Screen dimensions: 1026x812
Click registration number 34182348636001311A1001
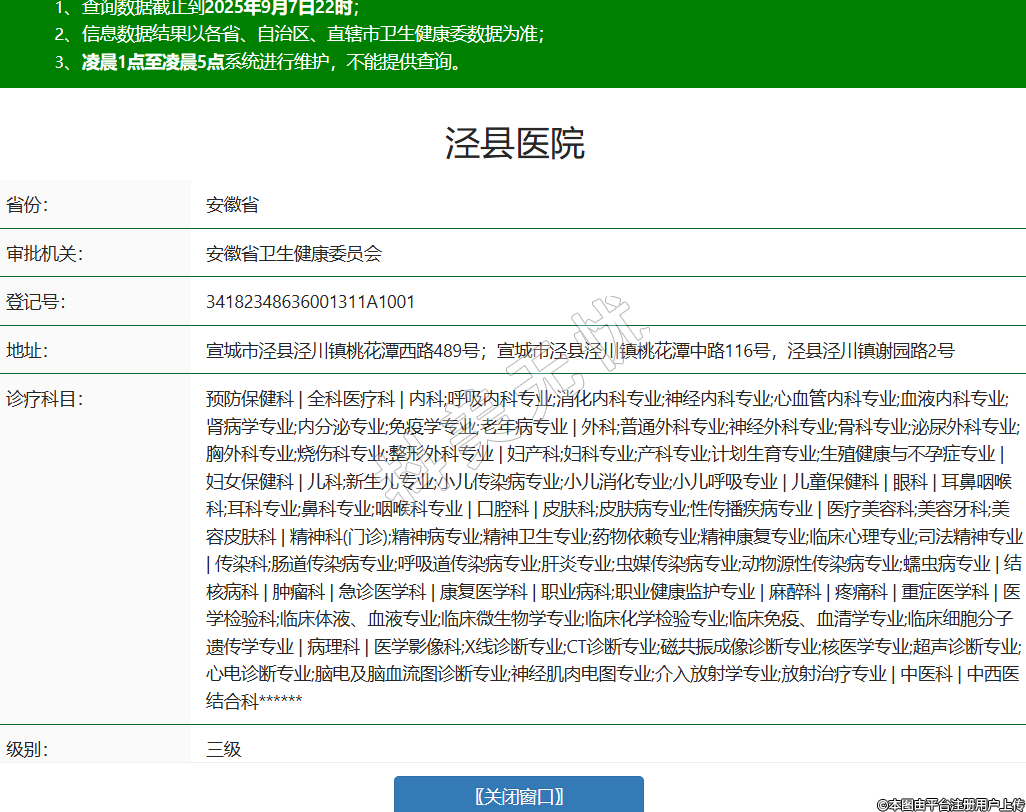pos(310,302)
